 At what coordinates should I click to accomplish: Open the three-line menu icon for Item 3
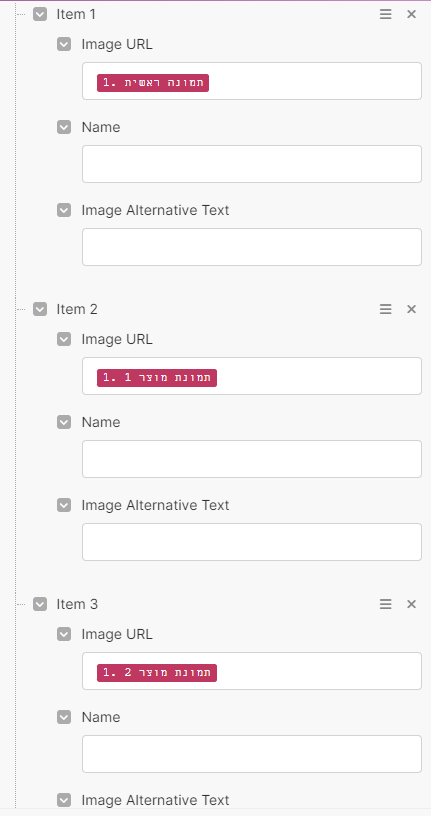(385, 604)
